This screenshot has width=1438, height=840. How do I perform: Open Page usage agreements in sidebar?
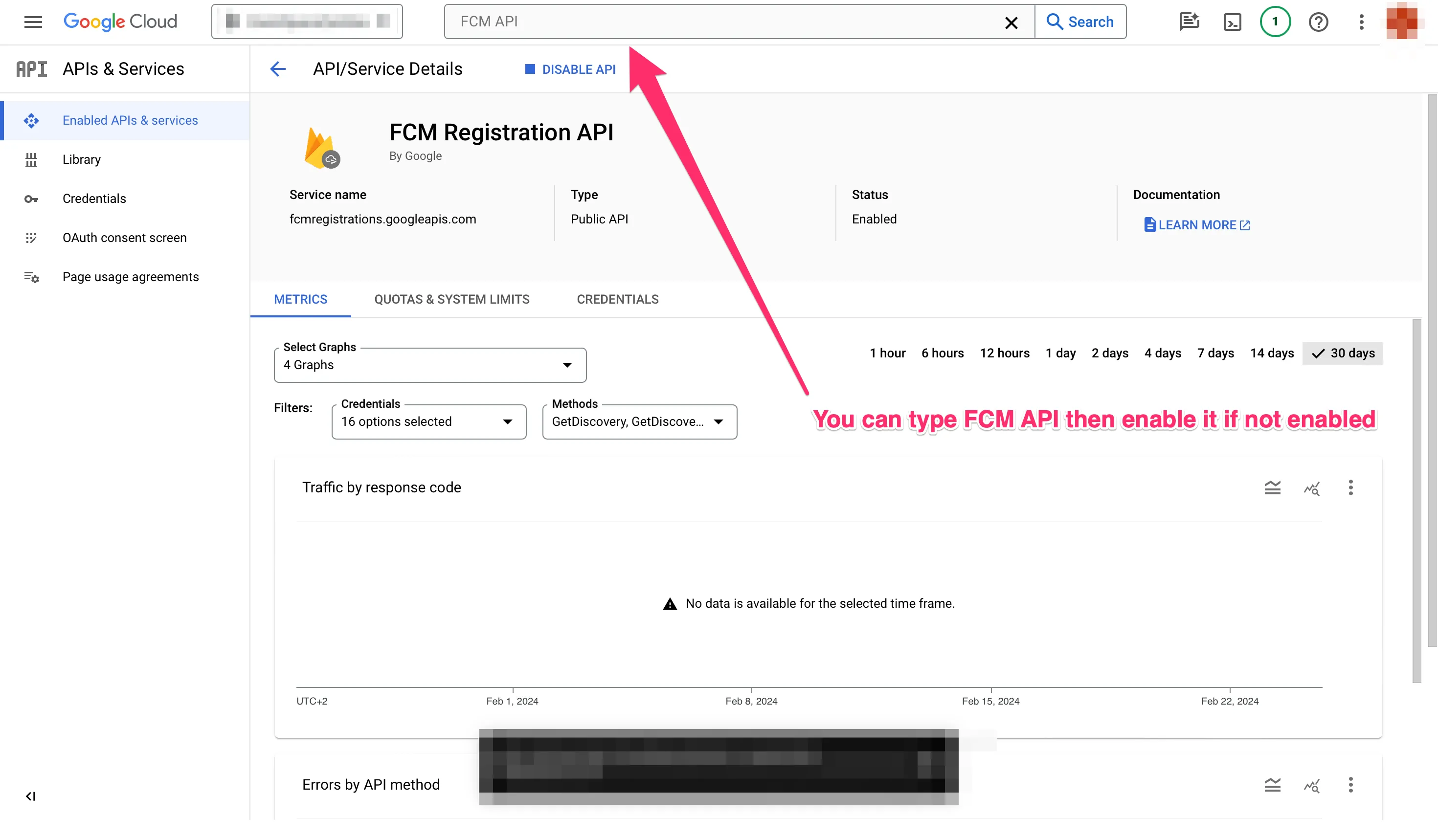pyautogui.click(x=126, y=277)
